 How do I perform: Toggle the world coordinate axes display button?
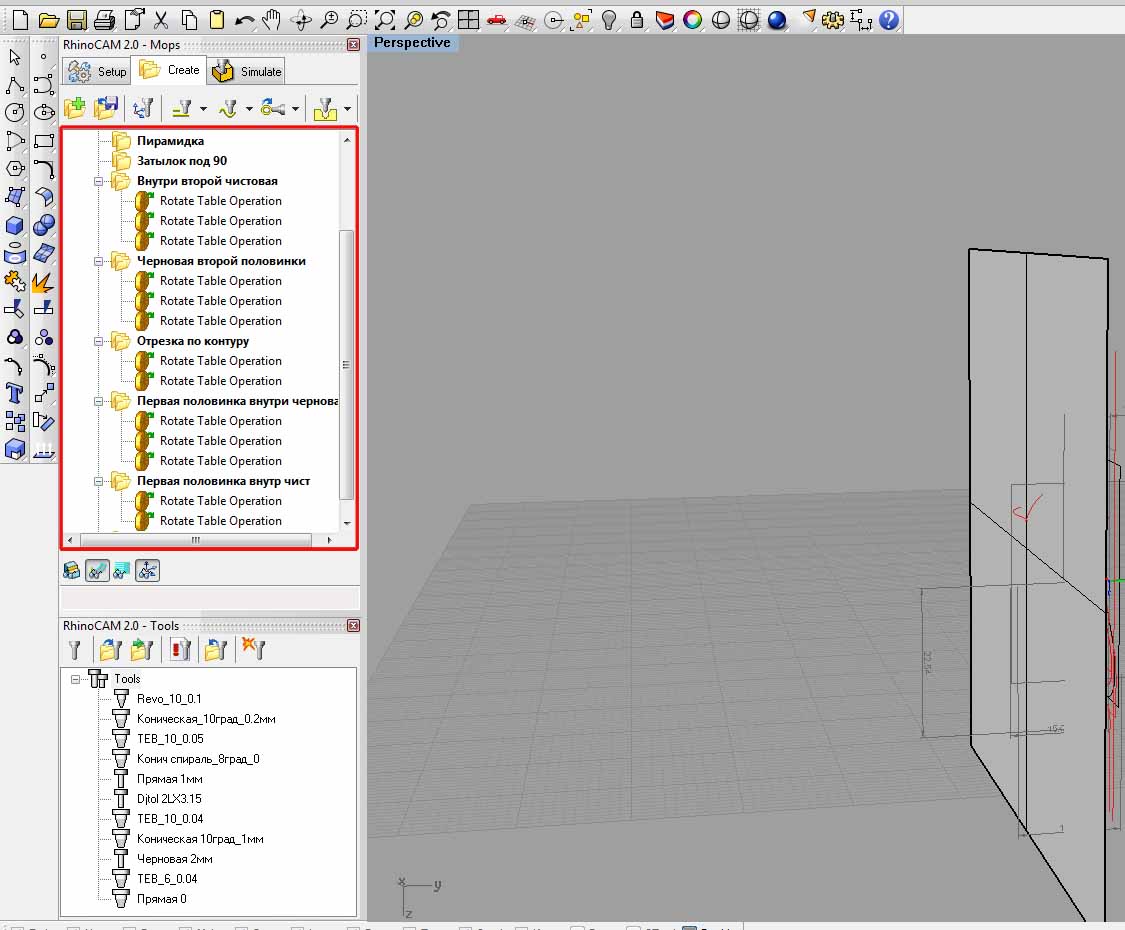click(146, 570)
